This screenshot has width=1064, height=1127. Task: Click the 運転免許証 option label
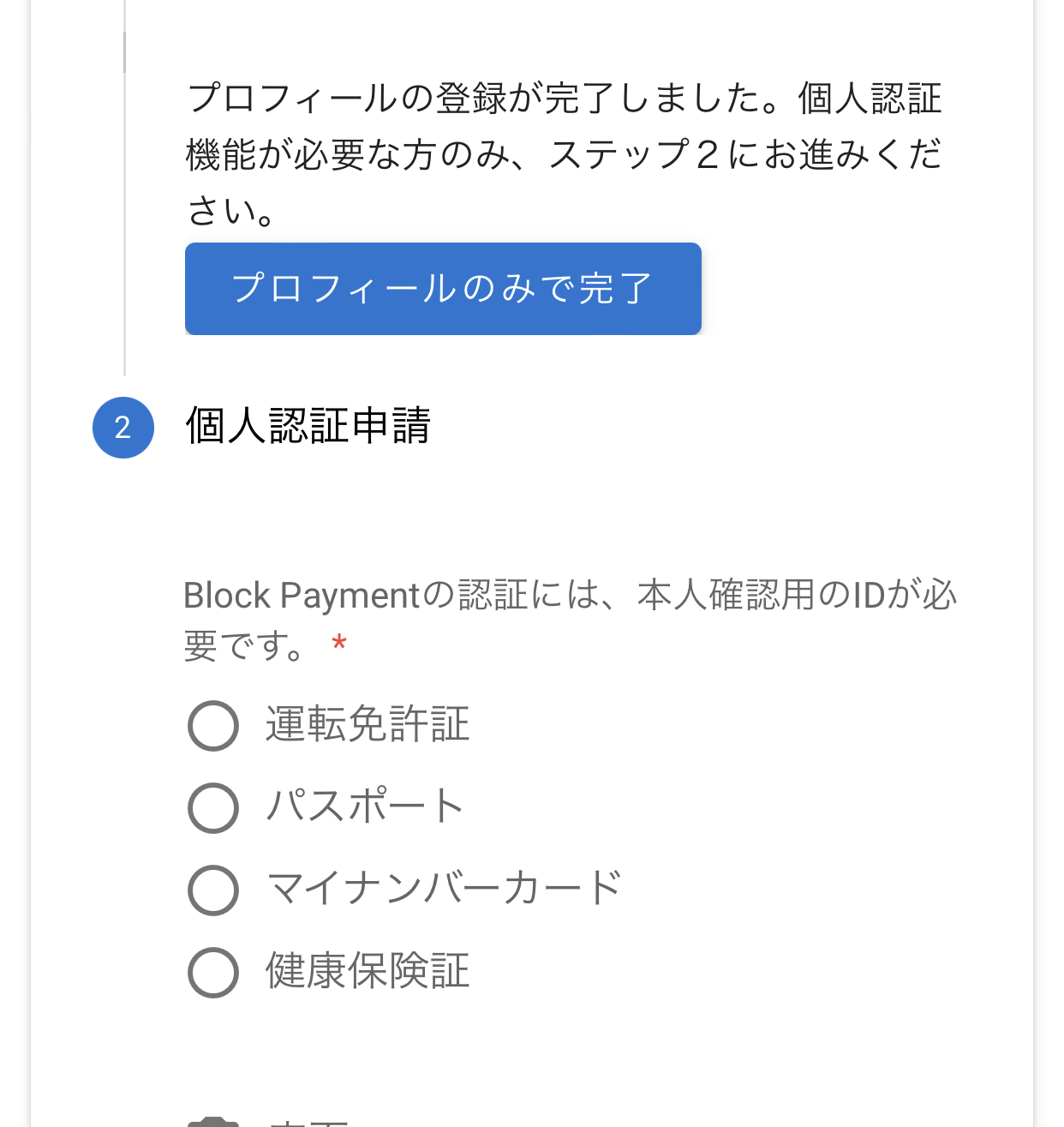pyautogui.click(x=368, y=725)
